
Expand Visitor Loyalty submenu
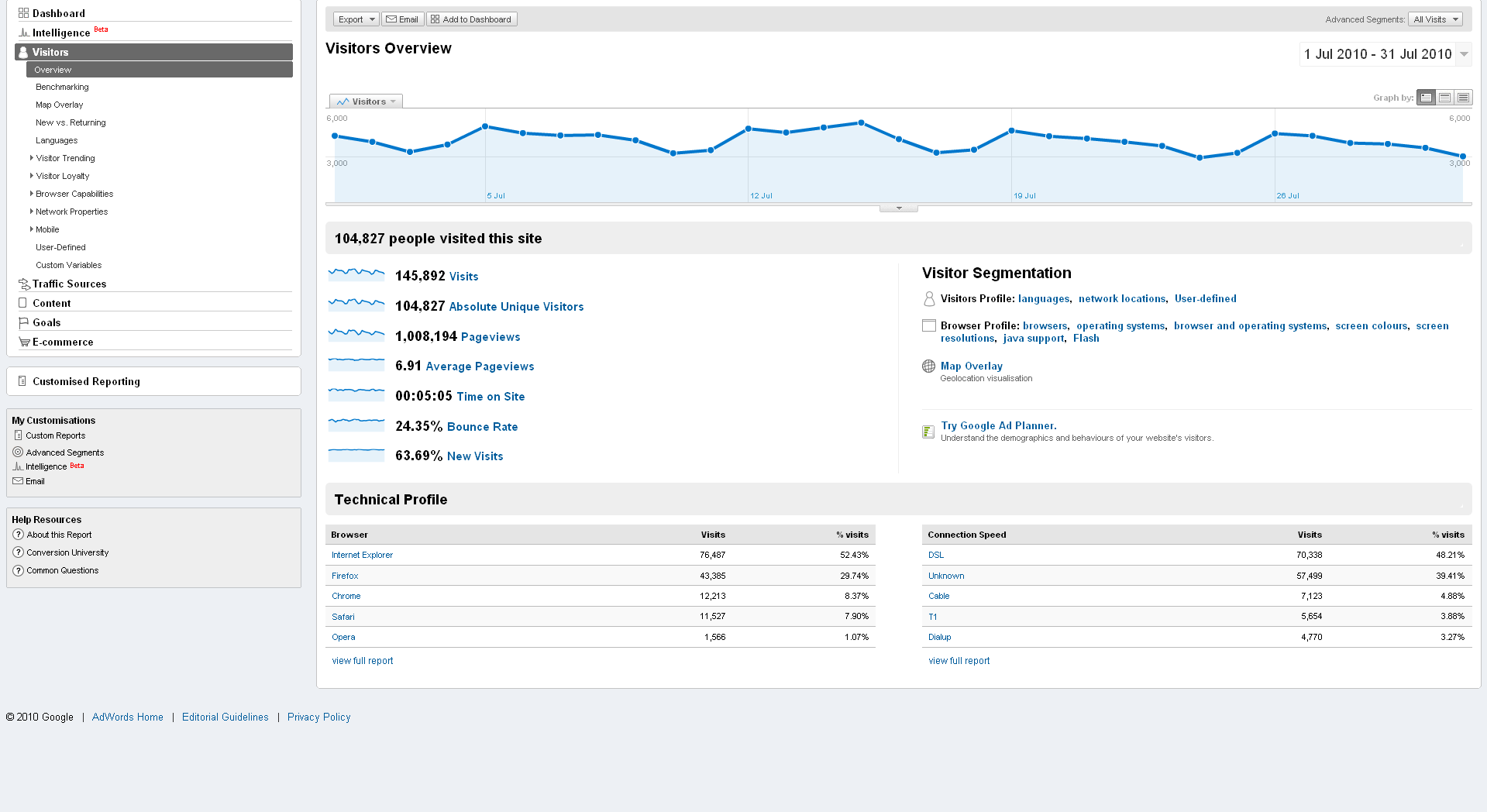point(32,176)
